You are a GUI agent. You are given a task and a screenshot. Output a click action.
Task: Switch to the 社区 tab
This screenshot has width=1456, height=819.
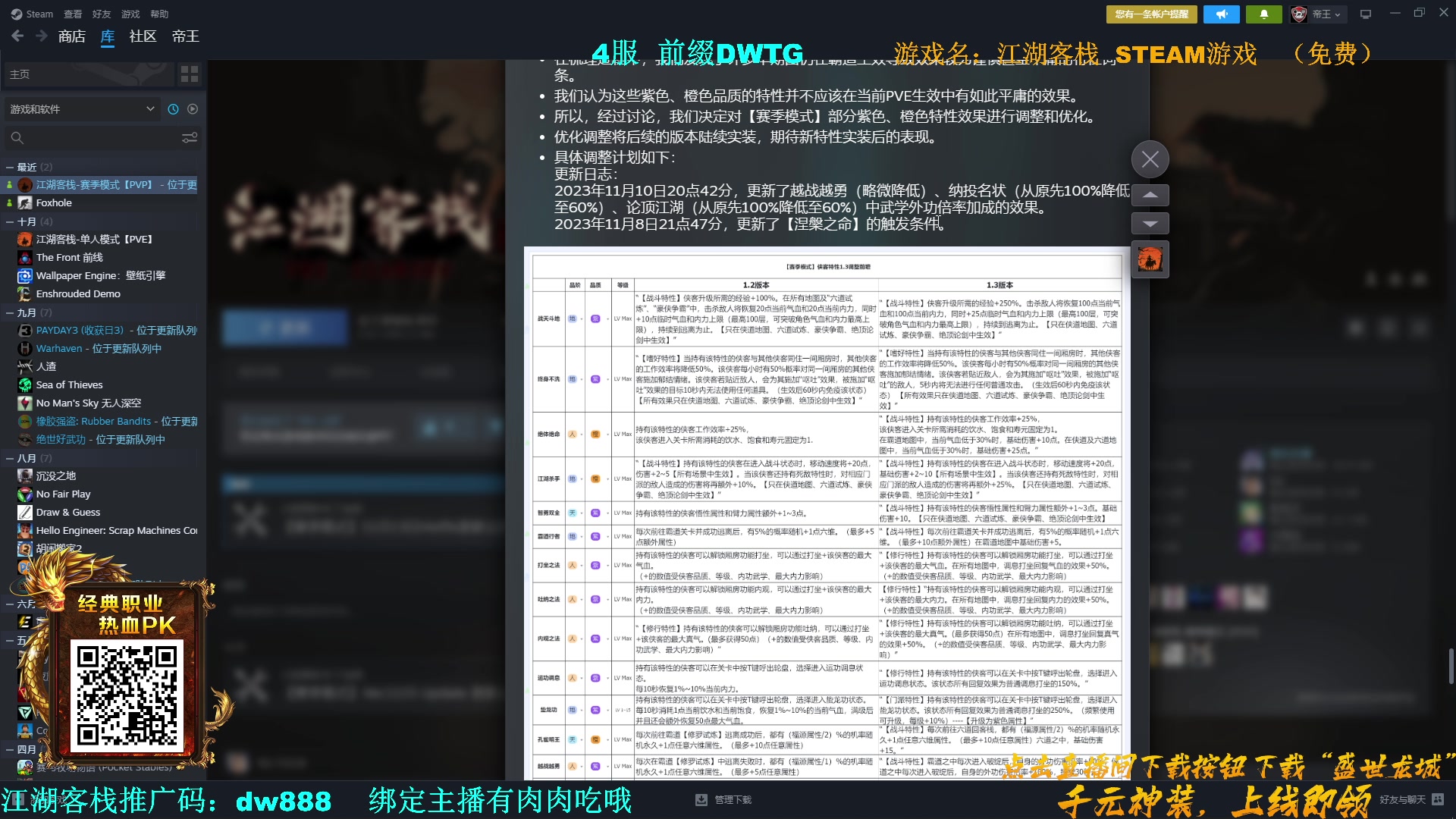tap(141, 36)
